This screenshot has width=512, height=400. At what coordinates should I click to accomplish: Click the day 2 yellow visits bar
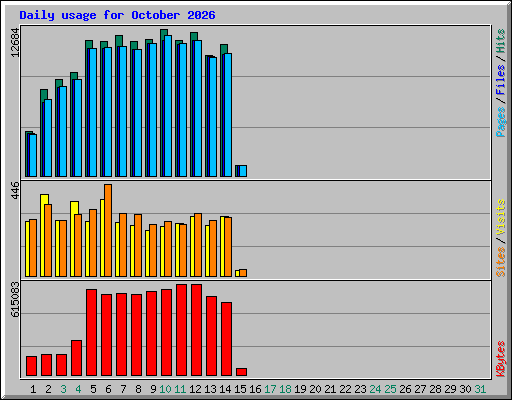click(43, 235)
